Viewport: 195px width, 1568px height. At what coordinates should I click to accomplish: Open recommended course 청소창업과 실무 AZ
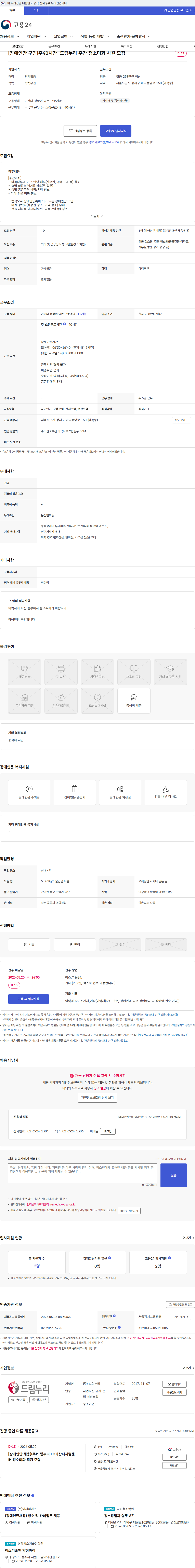tap(119, 1516)
